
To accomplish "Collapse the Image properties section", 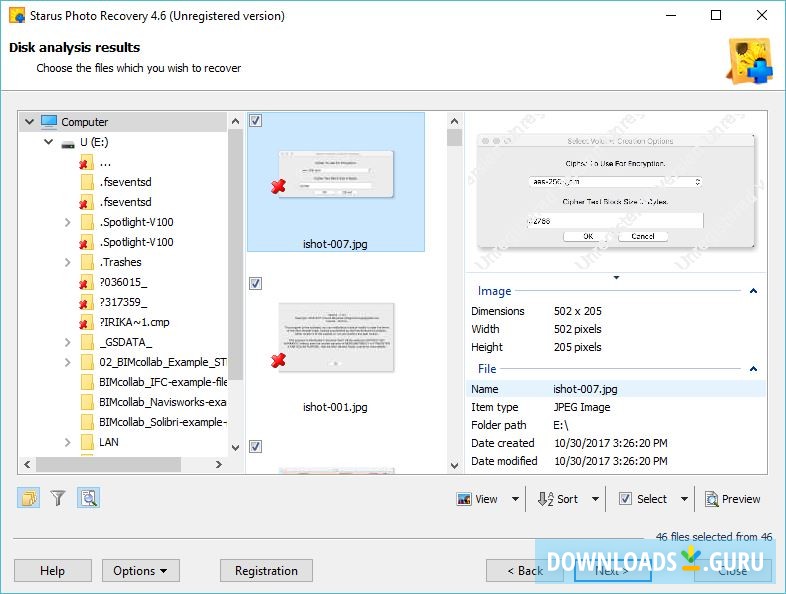I will [x=753, y=291].
